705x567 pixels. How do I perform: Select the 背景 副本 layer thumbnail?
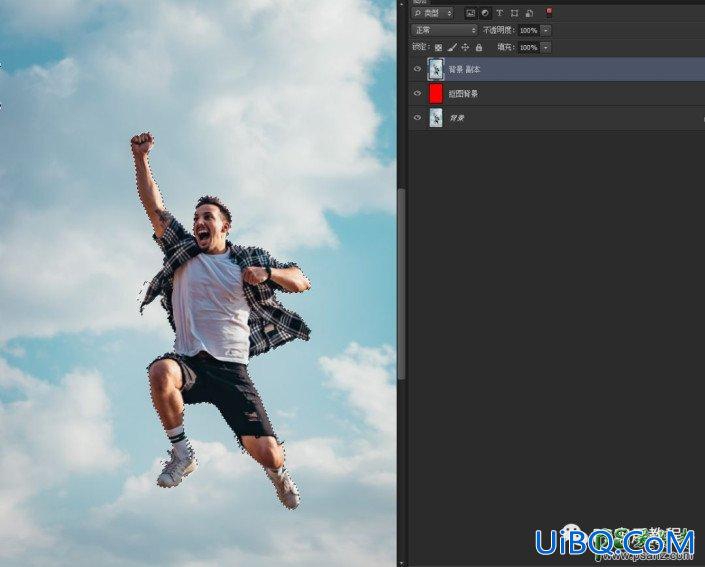pos(436,69)
